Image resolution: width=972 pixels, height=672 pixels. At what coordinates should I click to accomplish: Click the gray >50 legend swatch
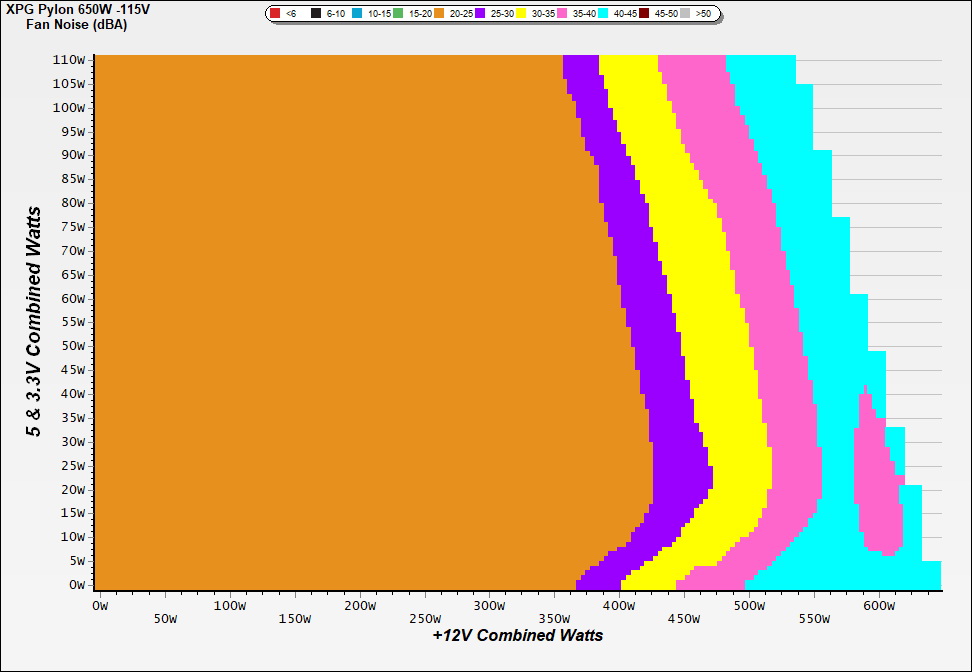click(x=686, y=14)
